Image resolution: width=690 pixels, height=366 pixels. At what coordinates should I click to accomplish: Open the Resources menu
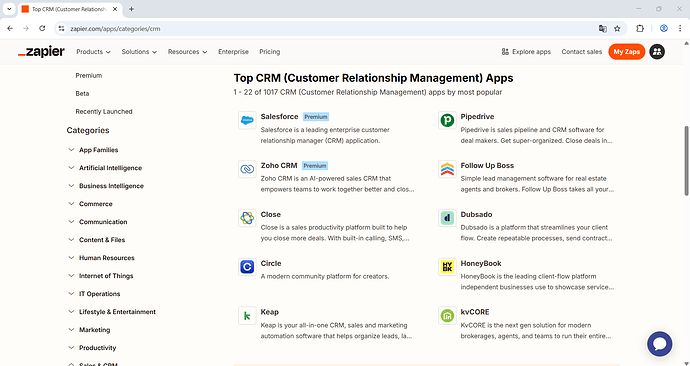[187, 52]
